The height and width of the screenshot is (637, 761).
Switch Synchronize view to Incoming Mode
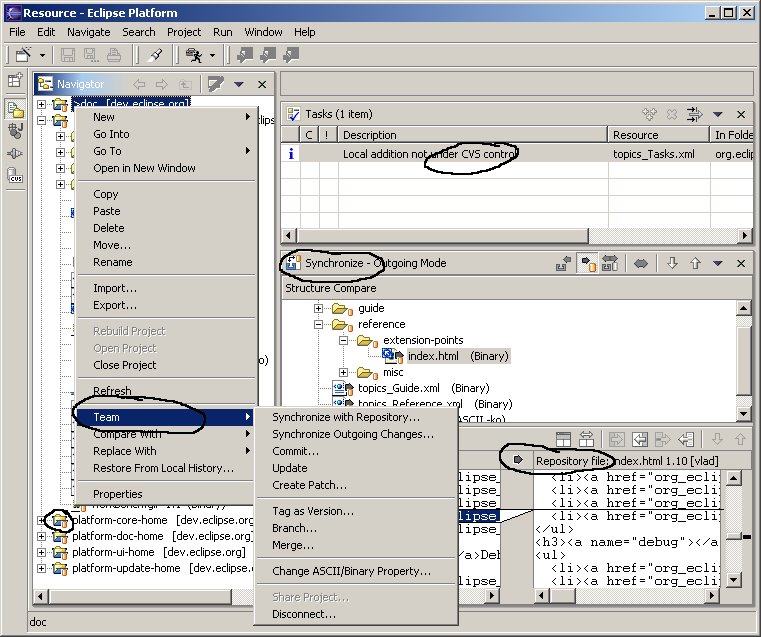click(565, 263)
